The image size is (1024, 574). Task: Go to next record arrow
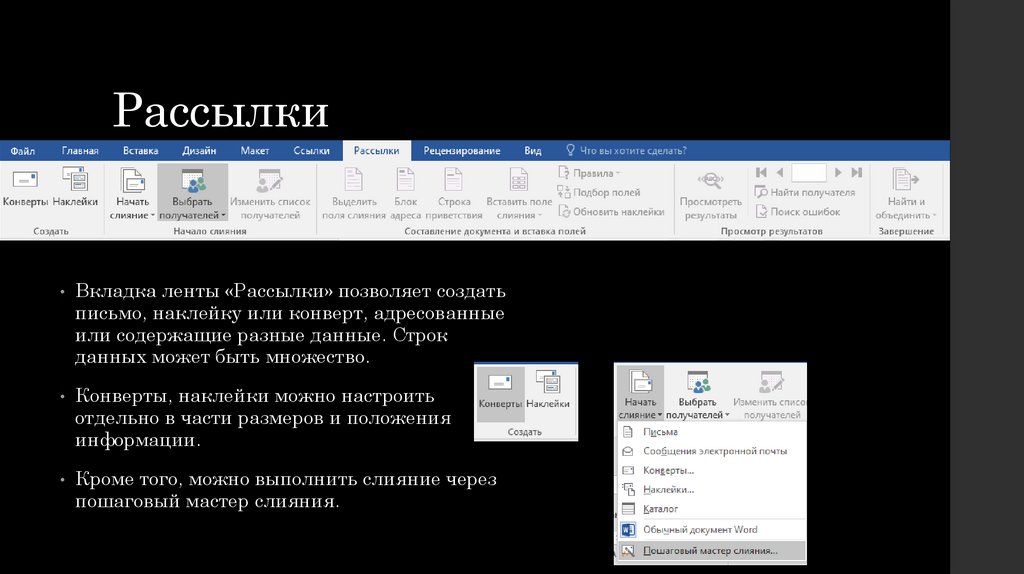(838, 172)
